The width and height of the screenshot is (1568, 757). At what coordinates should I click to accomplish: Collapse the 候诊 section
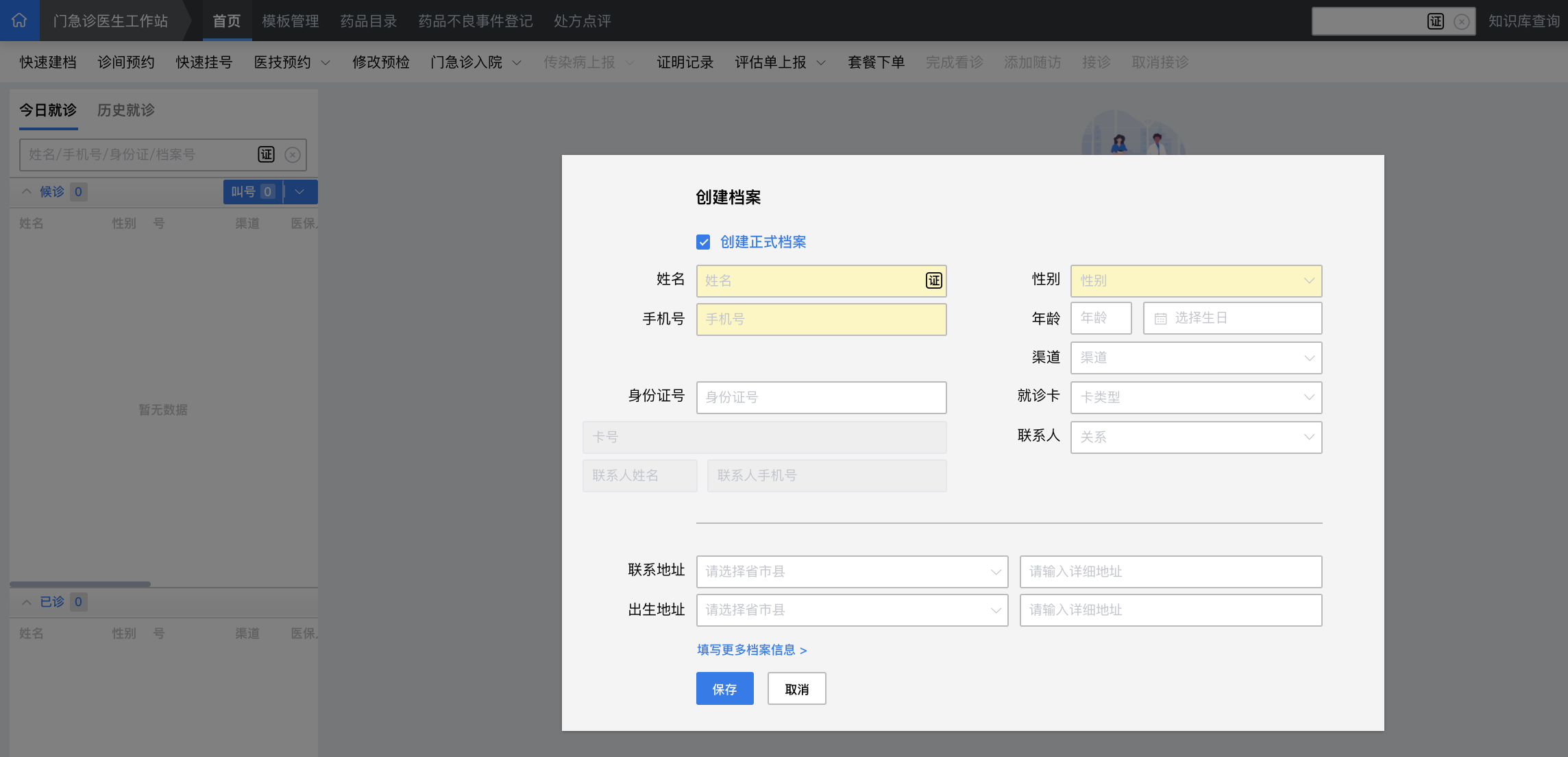[x=27, y=191]
